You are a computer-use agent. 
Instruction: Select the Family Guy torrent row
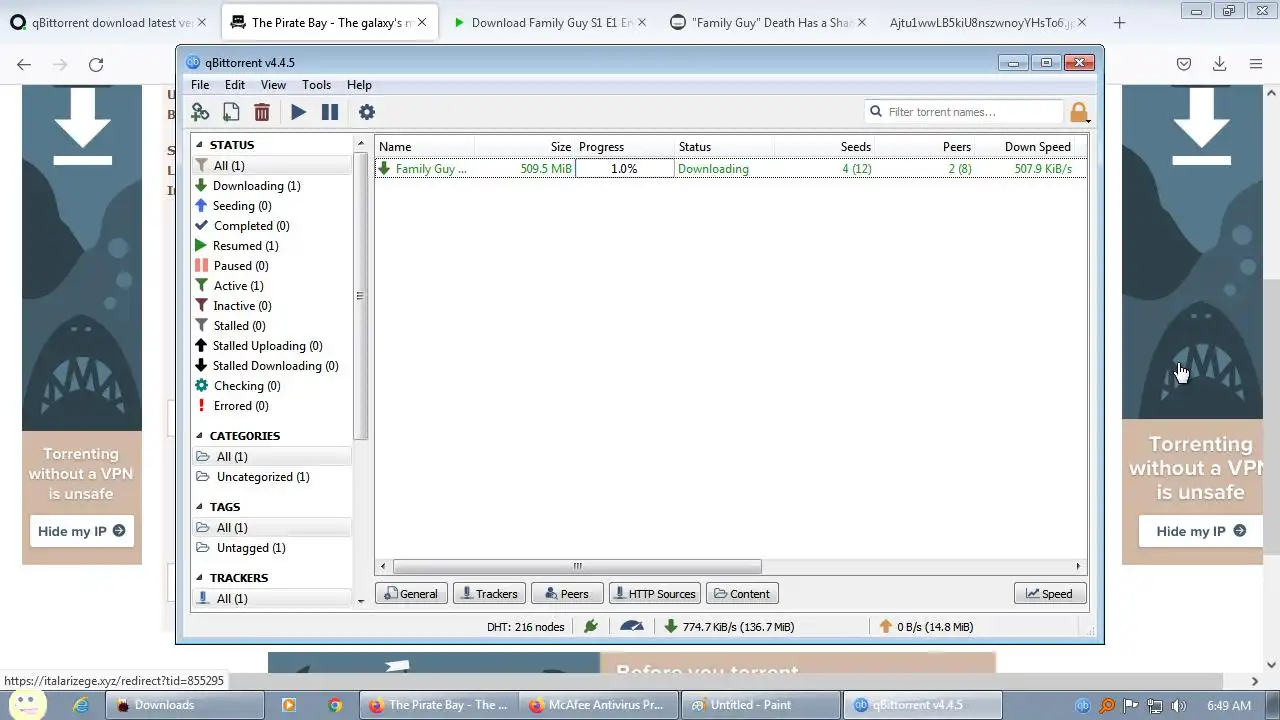(x=730, y=169)
